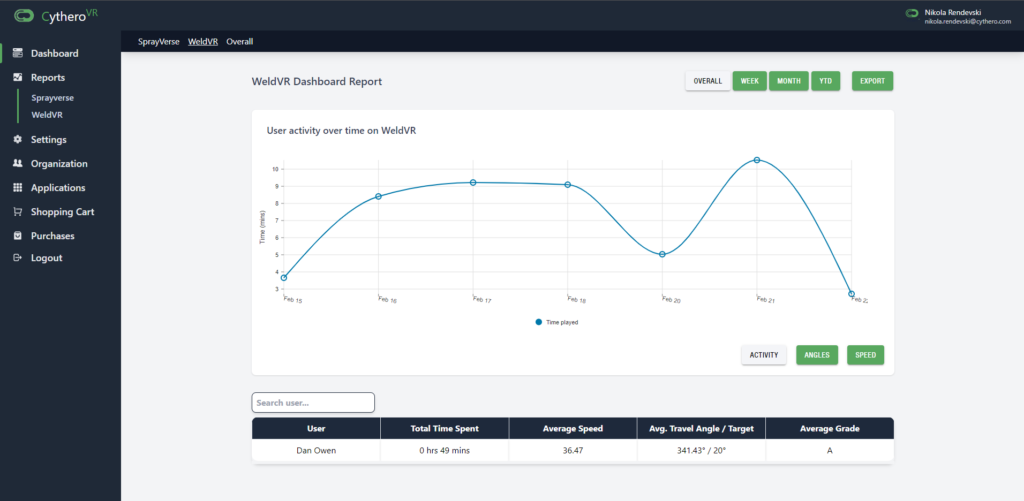Click the Organization people icon

[x=18, y=164]
